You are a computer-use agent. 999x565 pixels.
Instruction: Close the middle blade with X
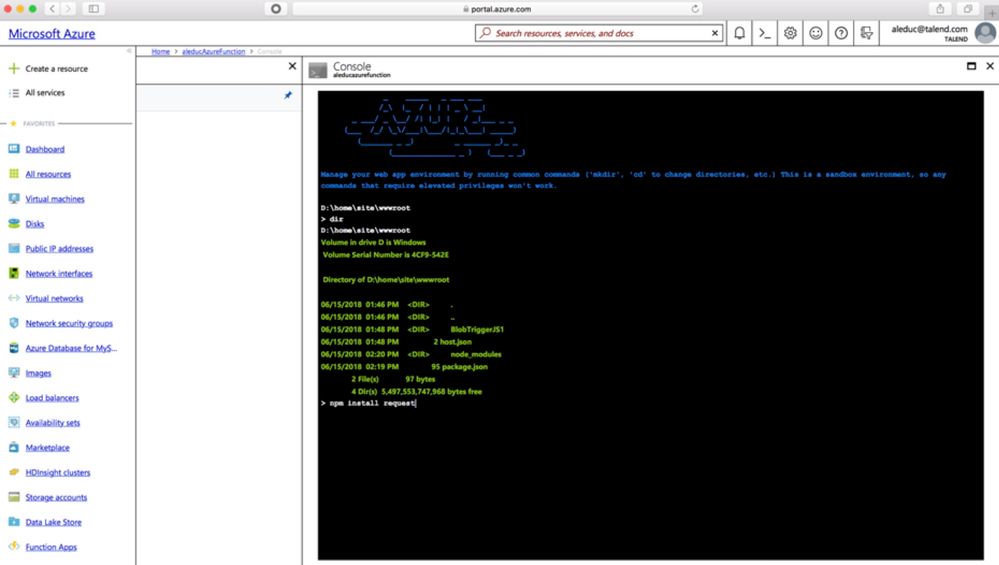click(292, 66)
